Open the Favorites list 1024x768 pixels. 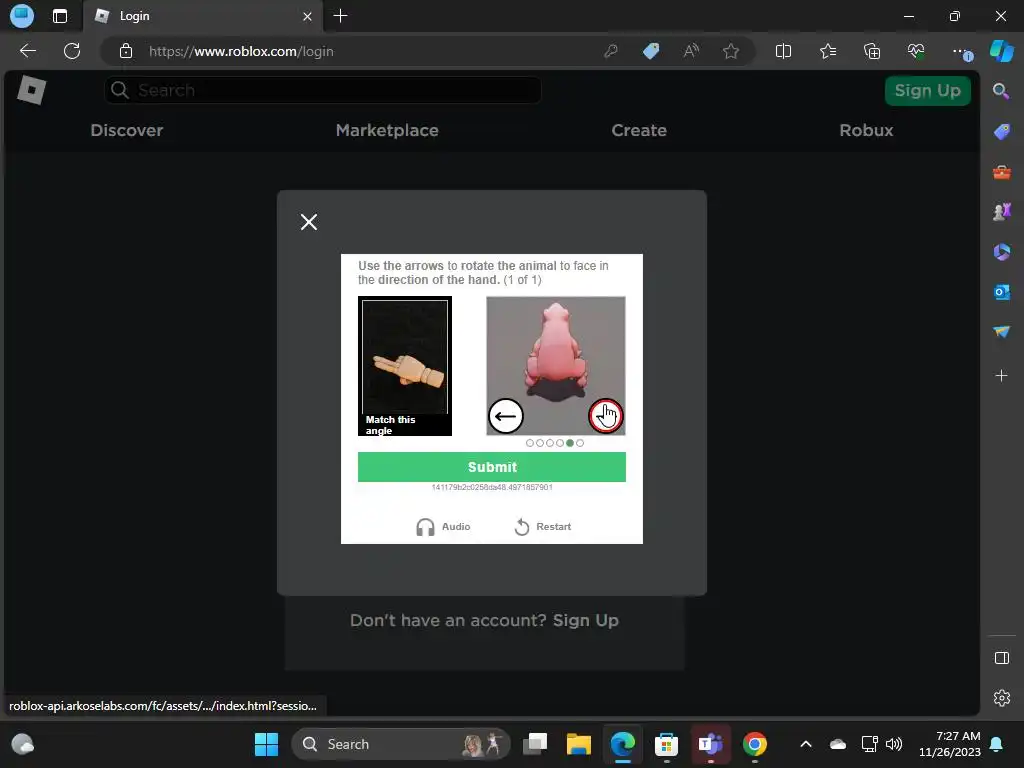click(827, 51)
